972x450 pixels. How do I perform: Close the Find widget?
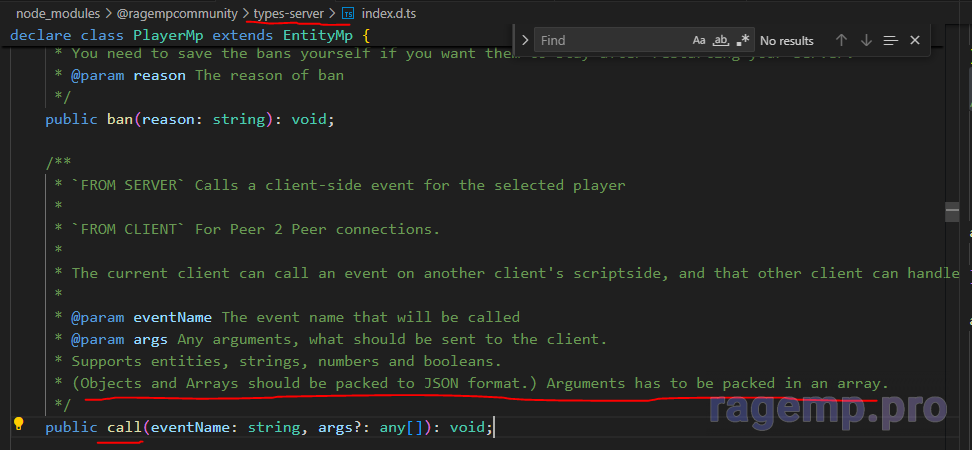(914, 40)
